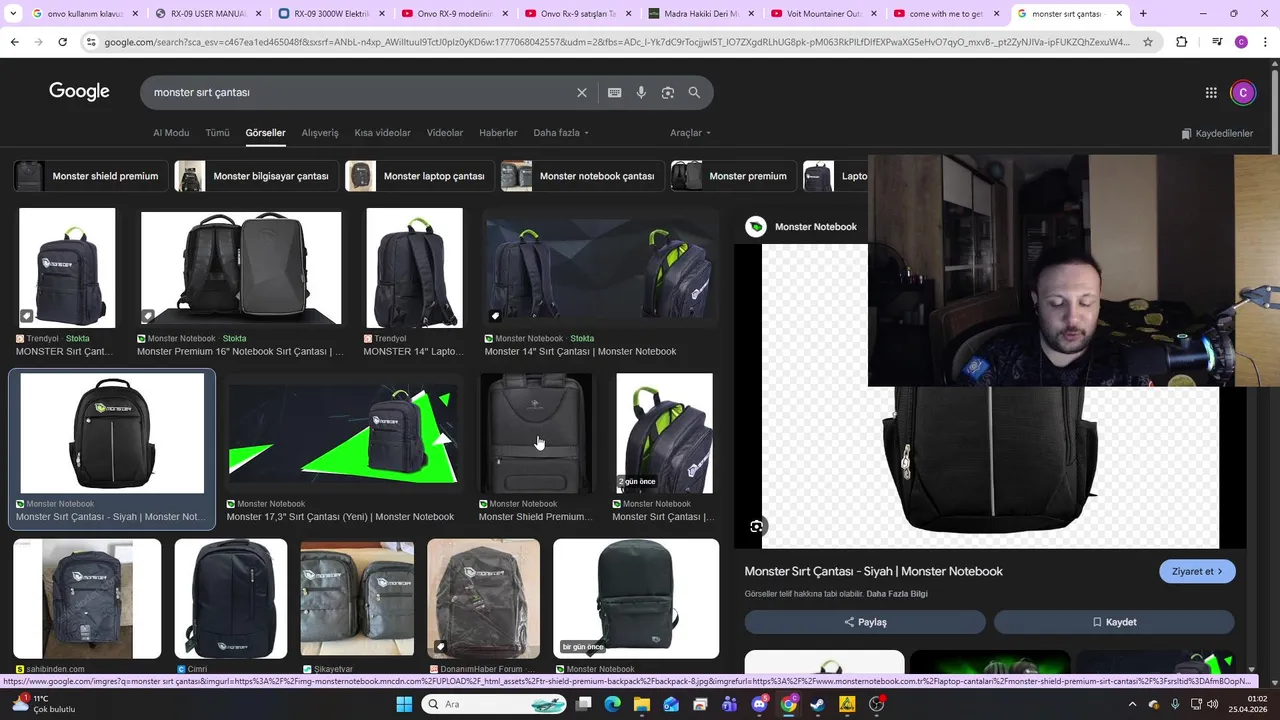Click Paylaş share button

[x=865, y=622]
